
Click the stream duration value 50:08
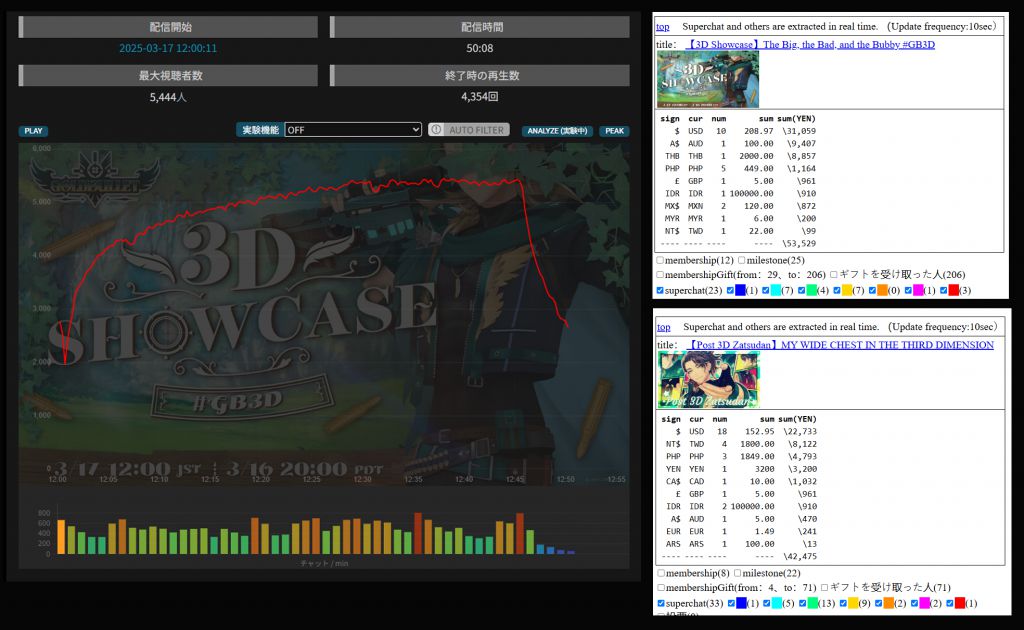pos(480,48)
